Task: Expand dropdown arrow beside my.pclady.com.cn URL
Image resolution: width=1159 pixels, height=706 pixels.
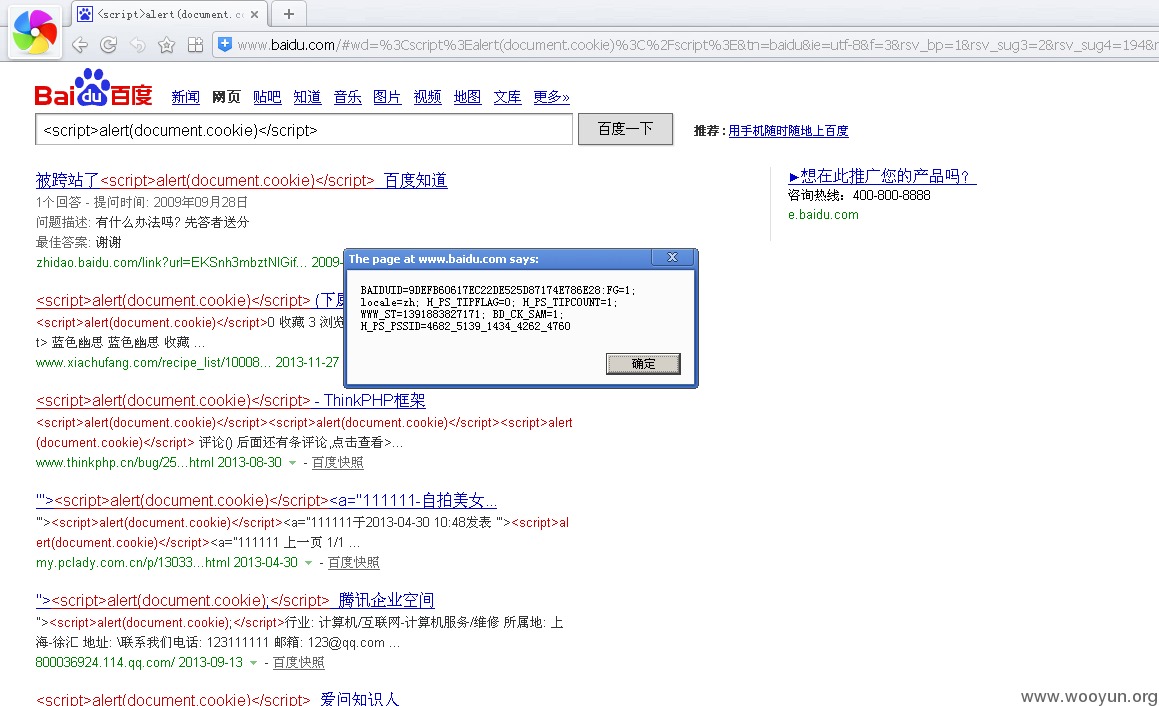Action: pyautogui.click(x=308, y=563)
